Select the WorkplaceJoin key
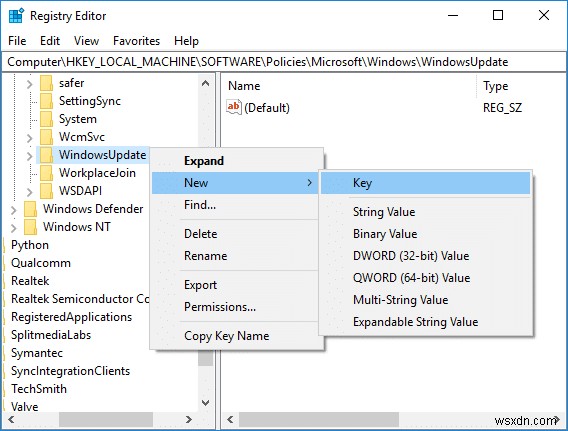This screenshot has width=568, height=431. coord(97,173)
